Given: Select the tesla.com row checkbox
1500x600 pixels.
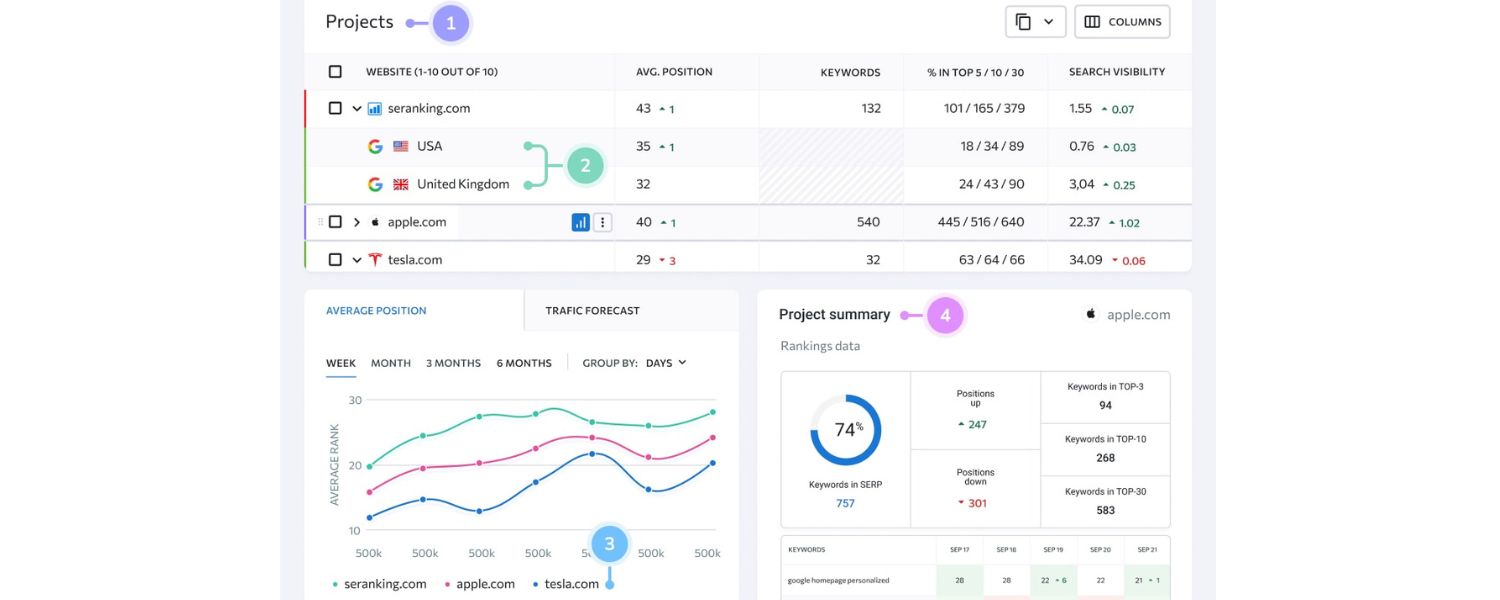Looking at the screenshot, I should coord(335,258).
